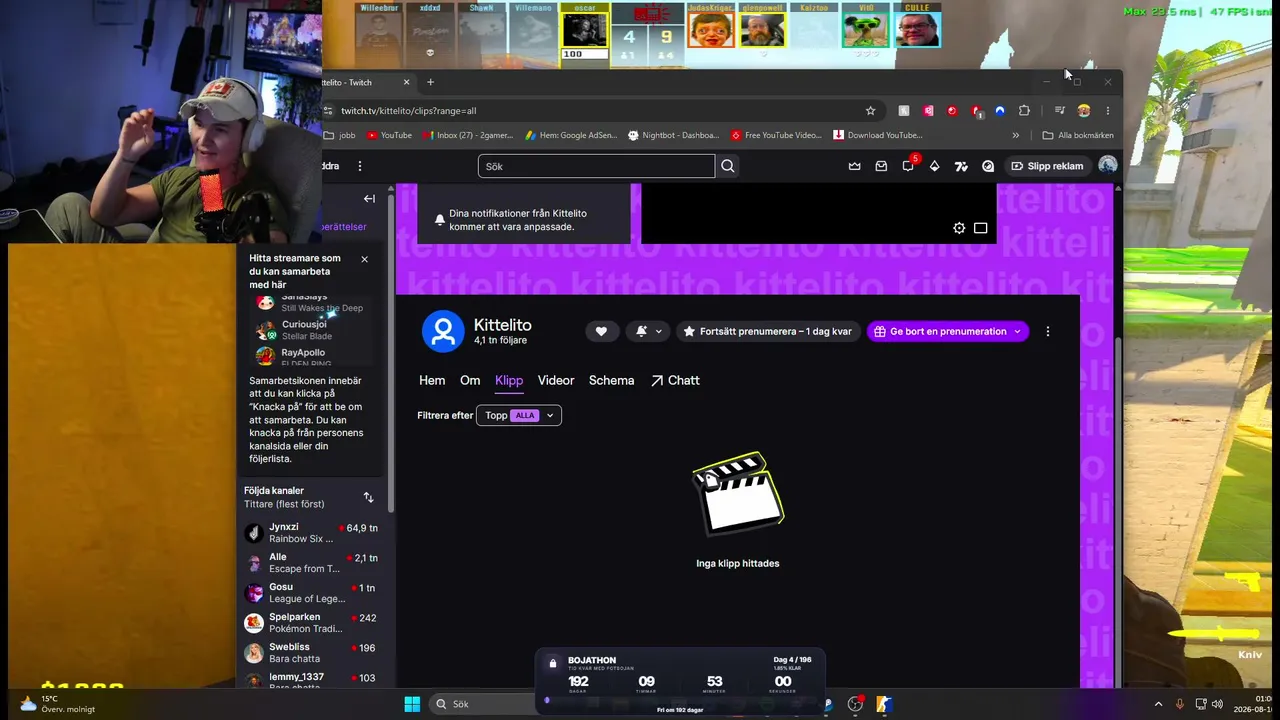1280x720 pixels.
Task: Show hidden system tray icons
Action: click(x=1158, y=704)
